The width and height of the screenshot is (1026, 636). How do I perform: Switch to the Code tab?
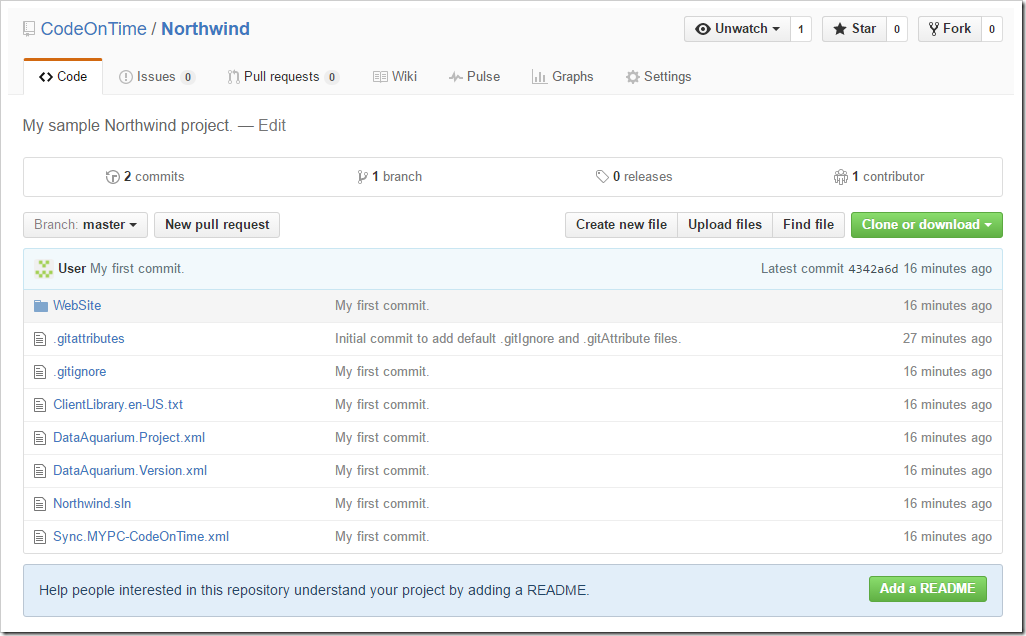coord(63,77)
